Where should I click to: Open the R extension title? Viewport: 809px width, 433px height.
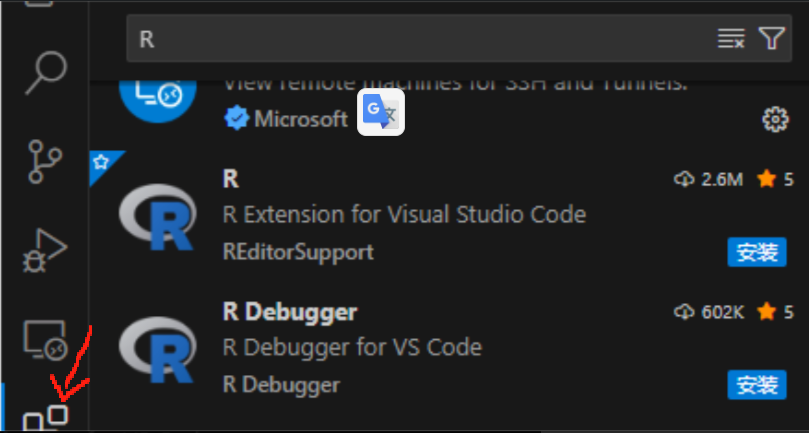231,179
